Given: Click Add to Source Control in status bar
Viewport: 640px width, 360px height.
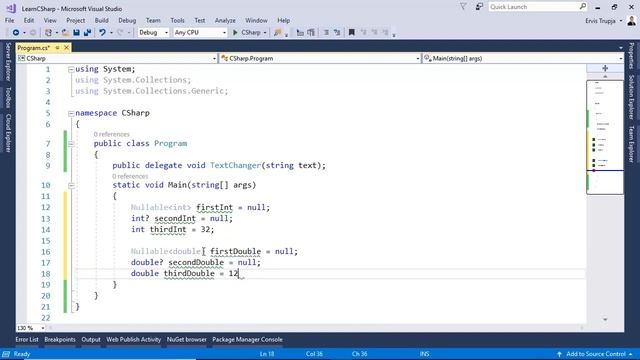Looking at the screenshot, I should 596,354.
